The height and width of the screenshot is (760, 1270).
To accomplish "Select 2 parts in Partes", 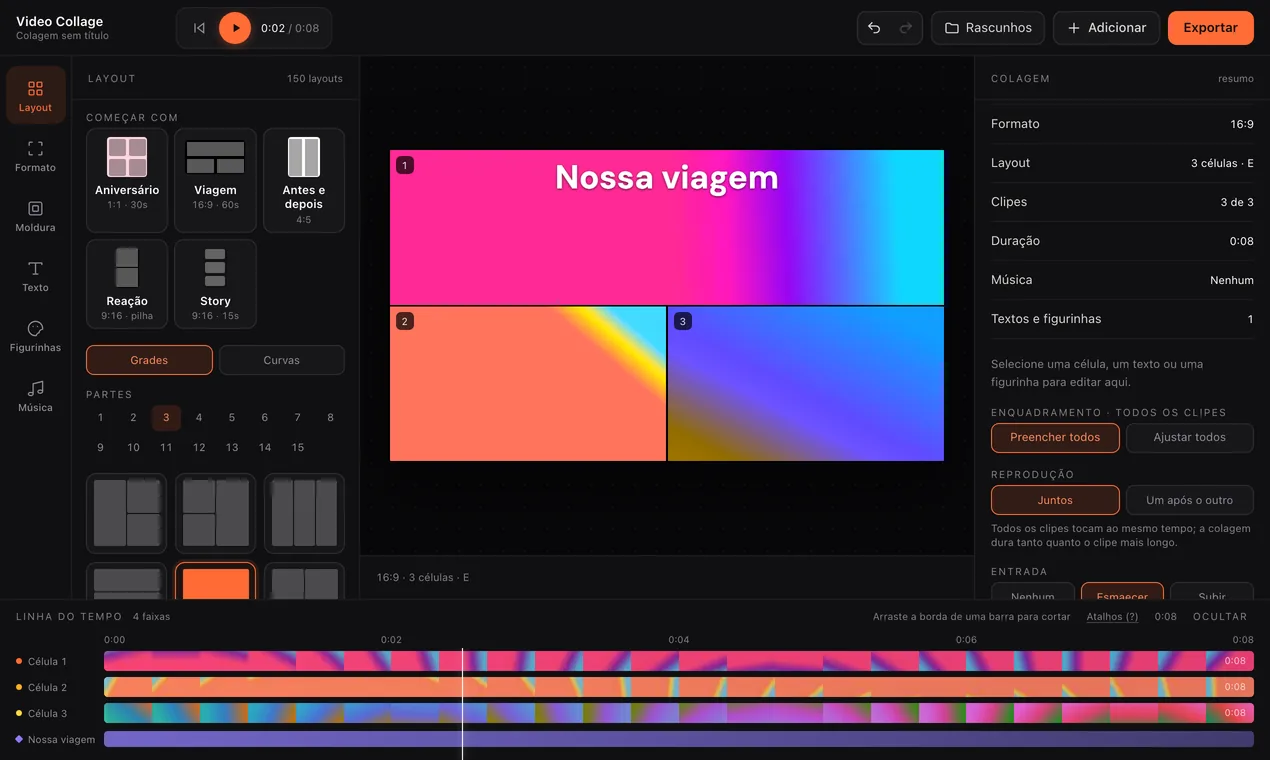I will (133, 417).
